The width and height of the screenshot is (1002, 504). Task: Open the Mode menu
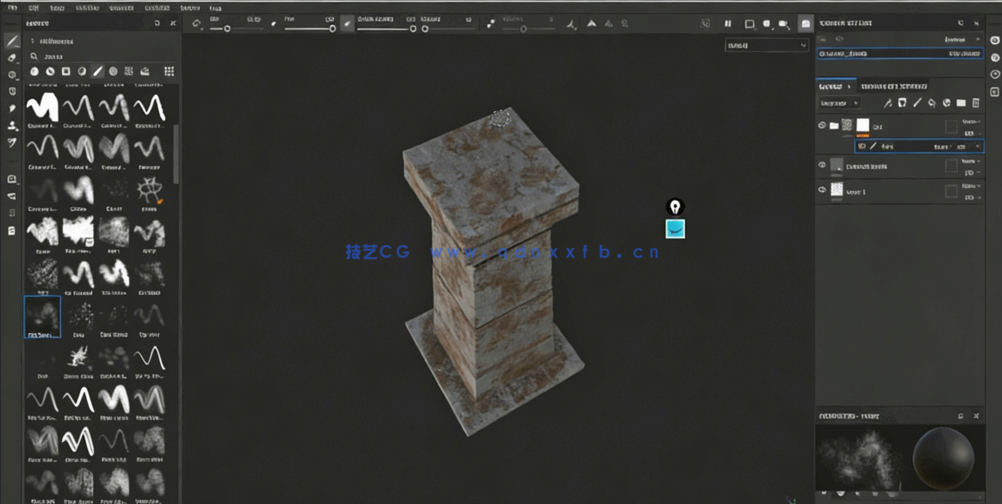(57, 8)
